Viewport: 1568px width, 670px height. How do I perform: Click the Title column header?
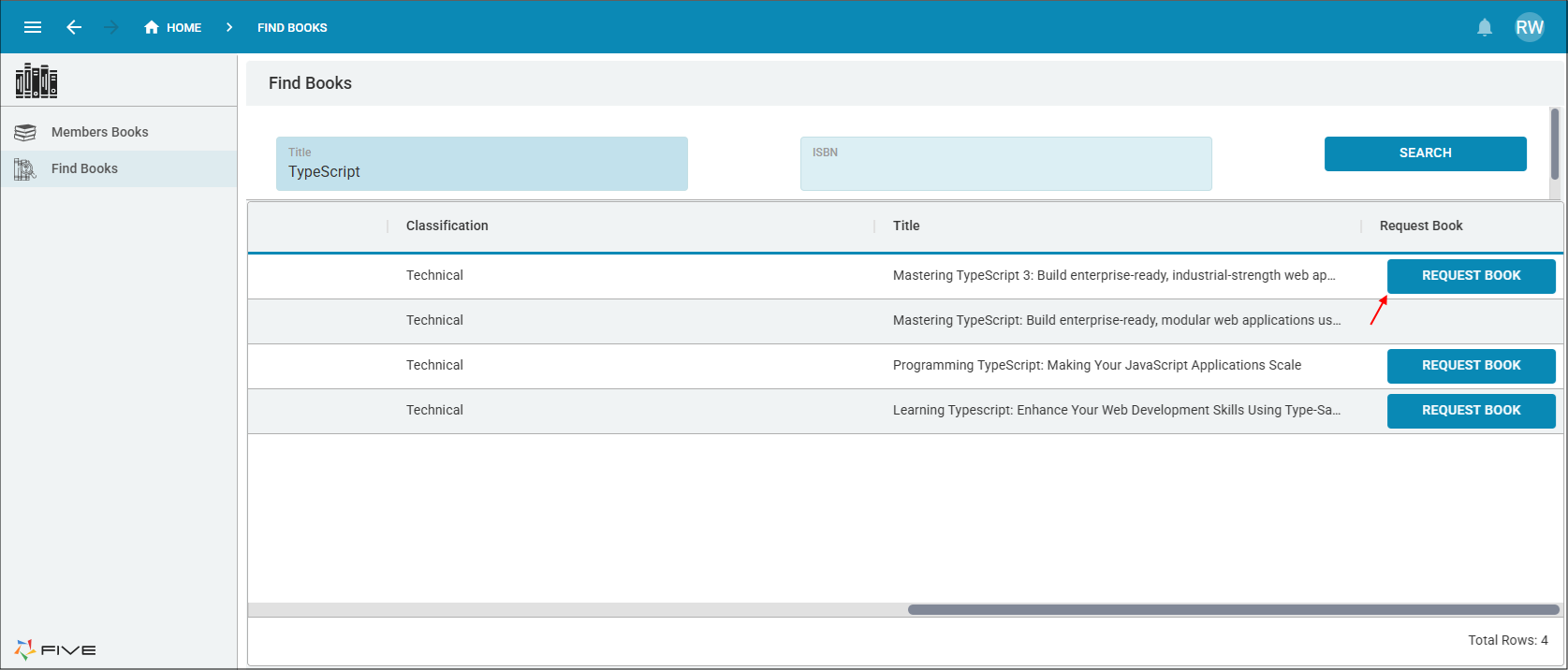click(906, 226)
